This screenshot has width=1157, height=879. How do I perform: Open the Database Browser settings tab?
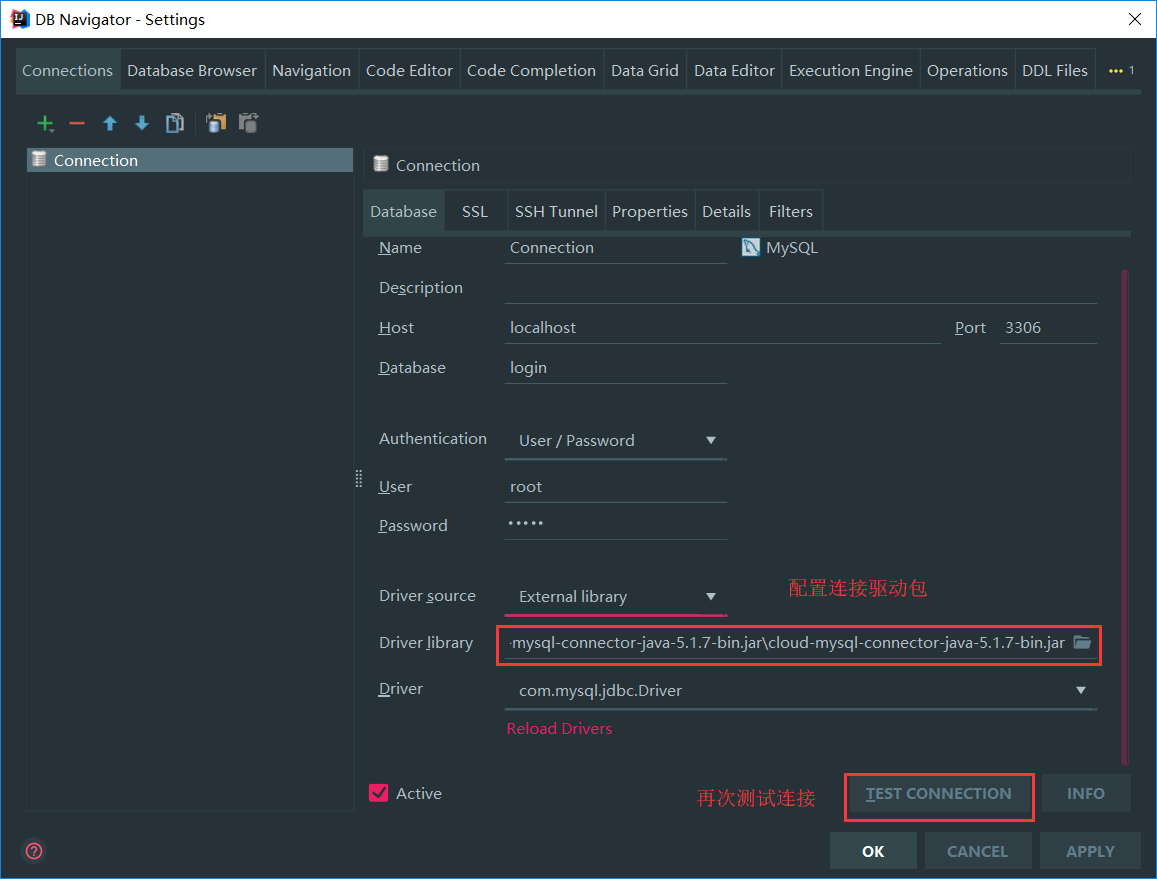pyautogui.click(x=192, y=70)
